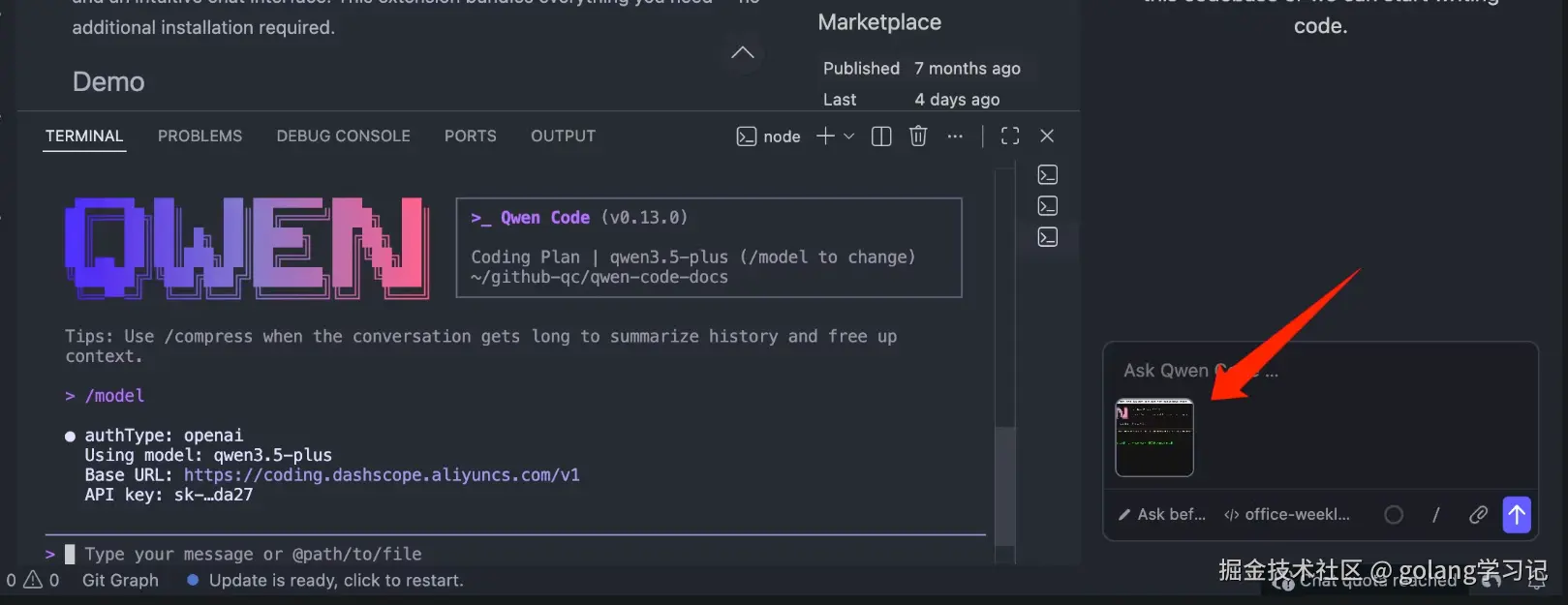Image resolution: width=1568 pixels, height=605 pixels.
Task: Click 'Update is ready, click to restart'
Action: click(x=325, y=581)
